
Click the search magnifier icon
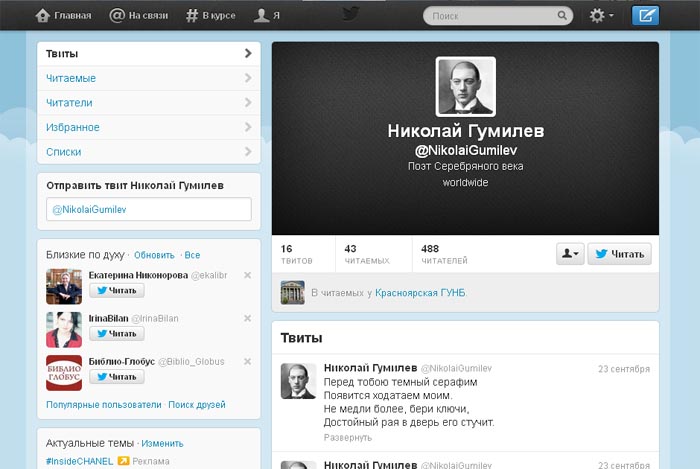pos(562,16)
